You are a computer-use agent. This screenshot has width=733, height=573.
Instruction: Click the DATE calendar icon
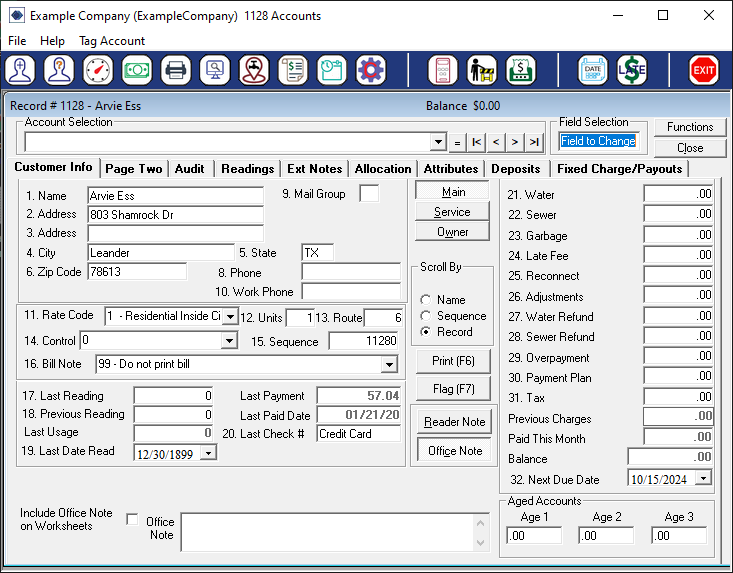click(593, 71)
